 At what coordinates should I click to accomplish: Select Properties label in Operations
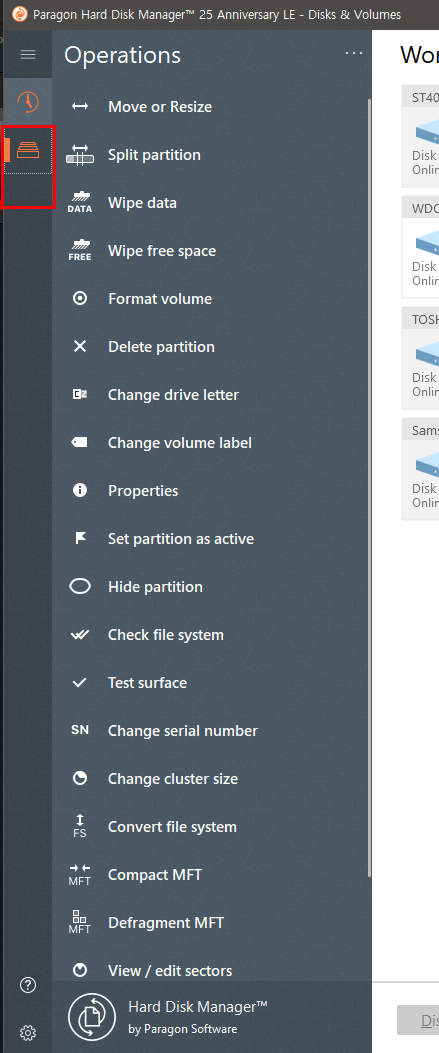coord(143,491)
